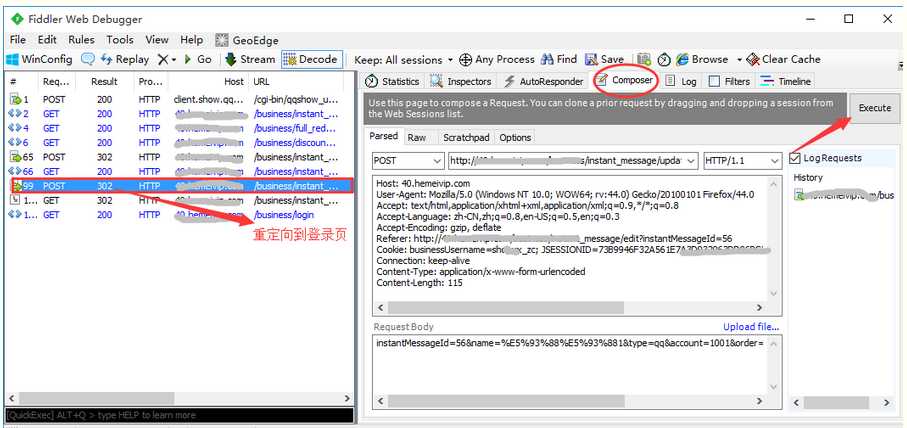Switch to the Log tab
This screenshot has height=428, width=907.
point(681,82)
